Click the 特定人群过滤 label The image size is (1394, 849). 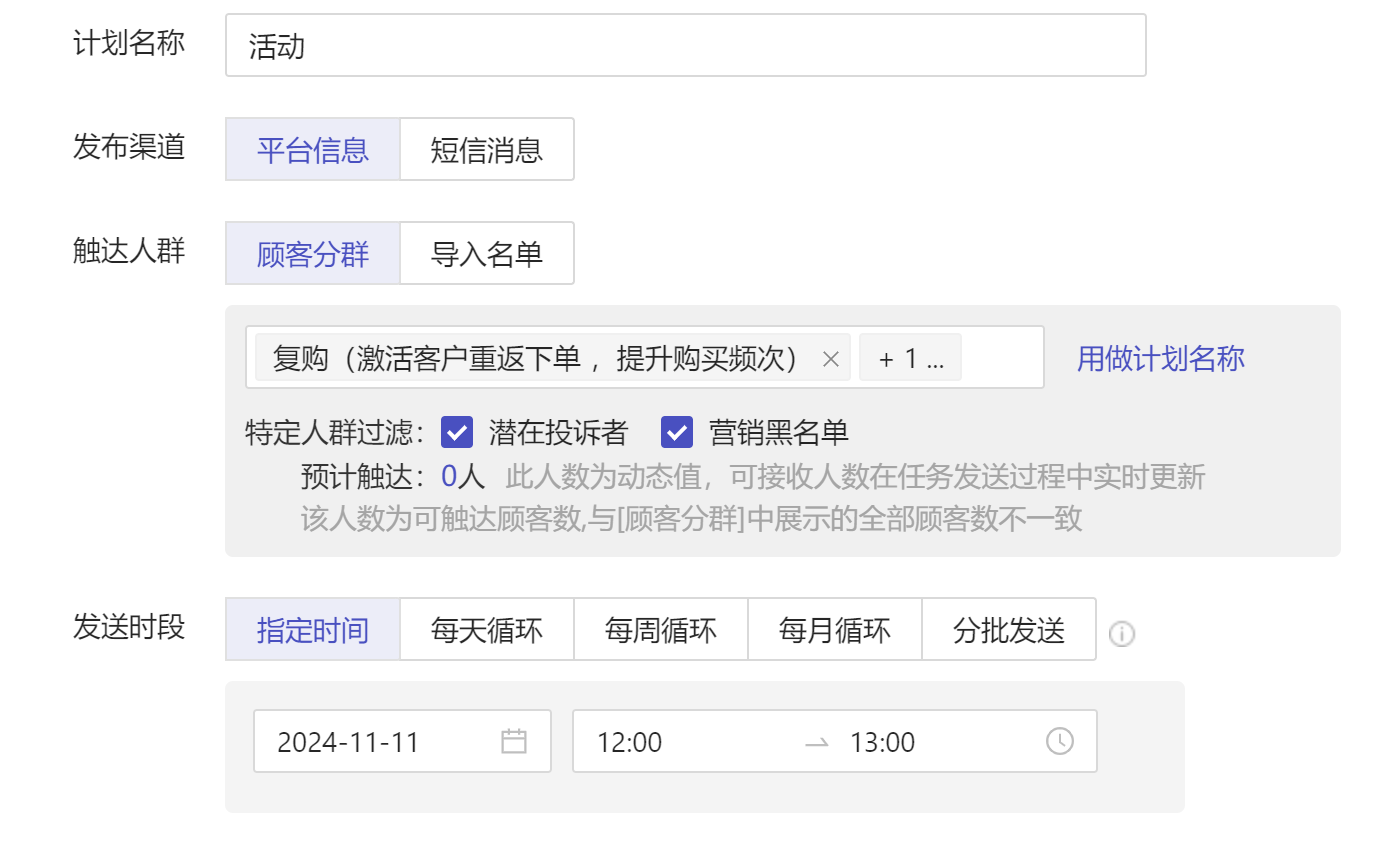(336, 433)
